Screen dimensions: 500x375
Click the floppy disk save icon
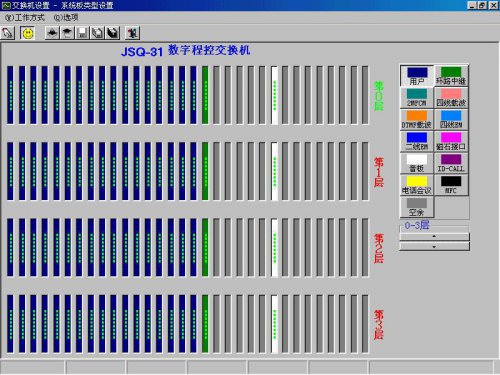[82, 33]
